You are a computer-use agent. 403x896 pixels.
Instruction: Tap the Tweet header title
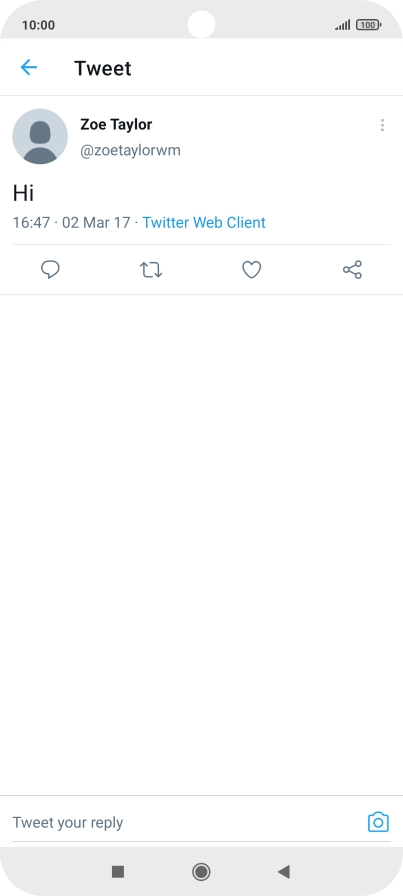tap(103, 69)
